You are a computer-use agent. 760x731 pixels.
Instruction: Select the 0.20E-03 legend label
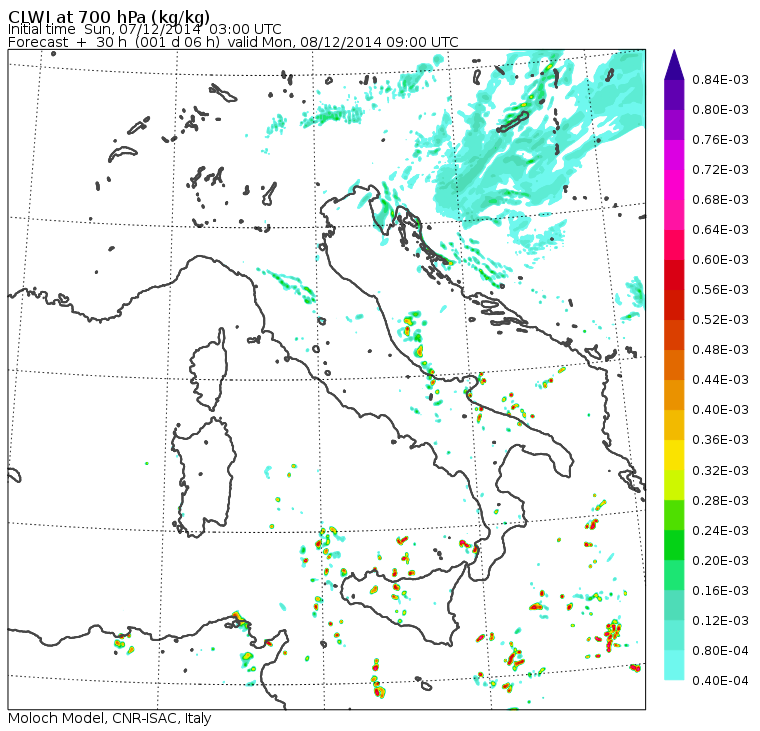pyautogui.click(x=720, y=561)
